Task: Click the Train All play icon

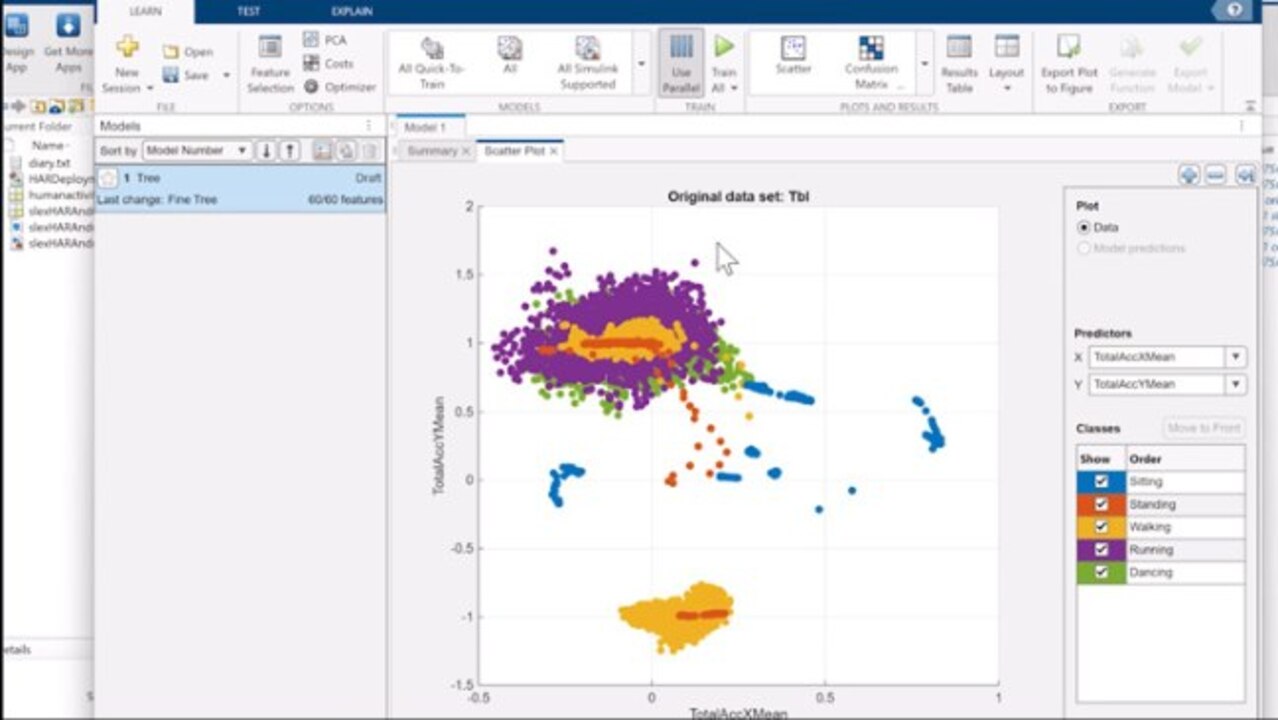Action: (724, 47)
